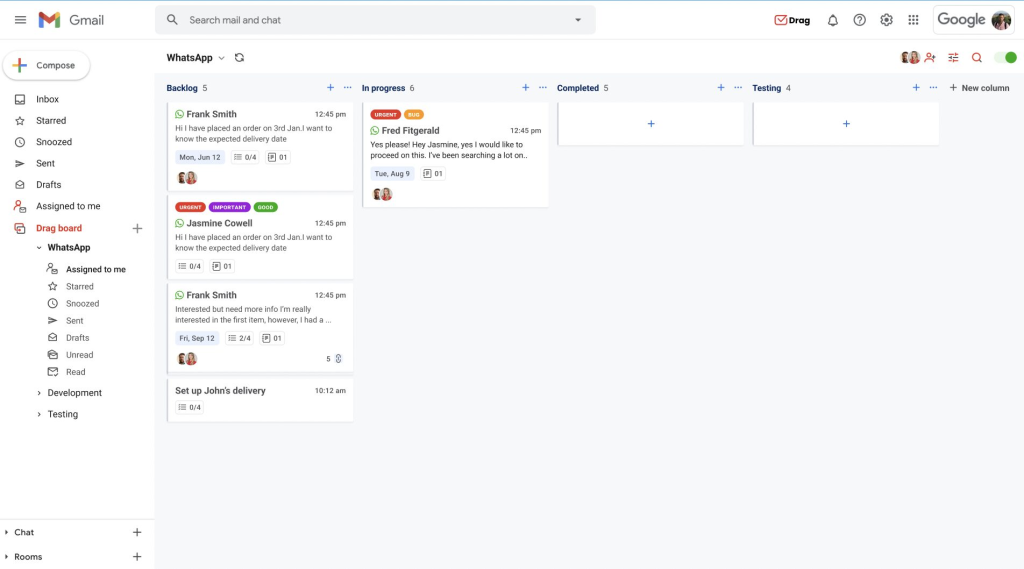Click the BUG tag on Fred card
The image size is (1024, 569).
click(x=413, y=114)
